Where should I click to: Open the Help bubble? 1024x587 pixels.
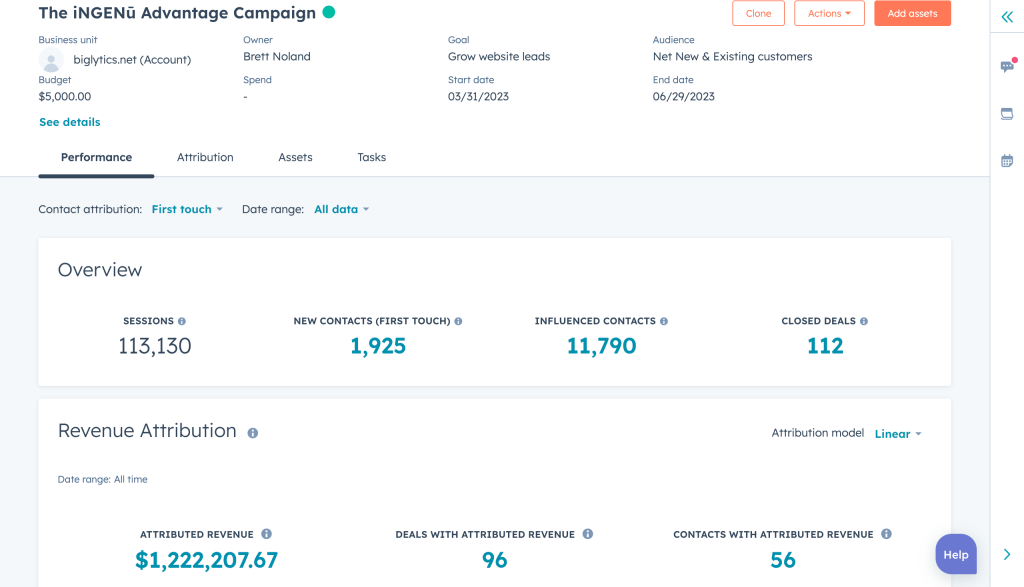click(955, 553)
